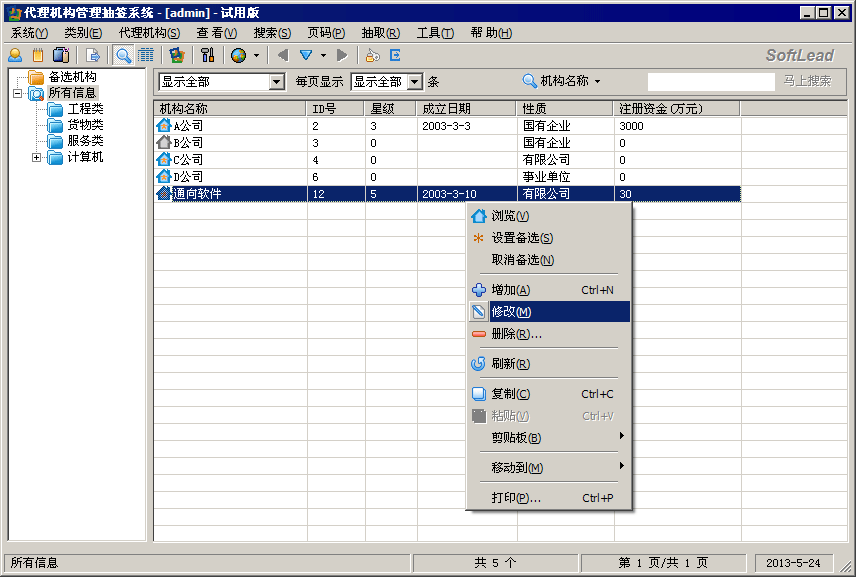Select the A公司 row
The width and height of the screenshot is (856, 577).
tap(448, 126)
